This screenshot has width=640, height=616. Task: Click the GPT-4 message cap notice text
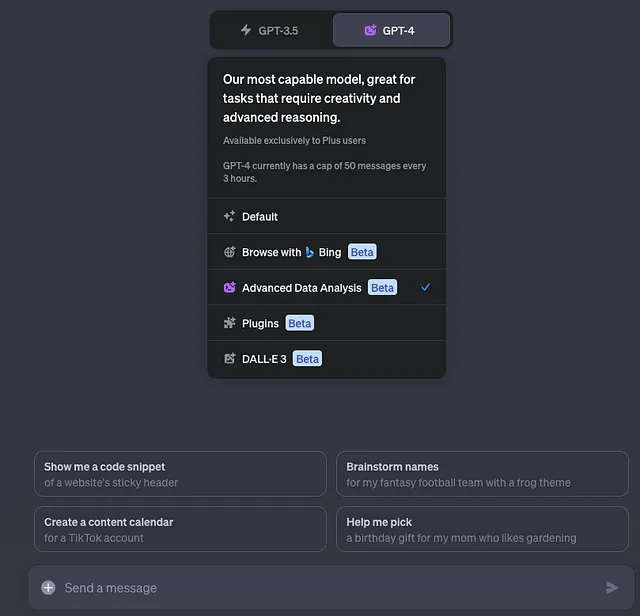tap(324, 172)
